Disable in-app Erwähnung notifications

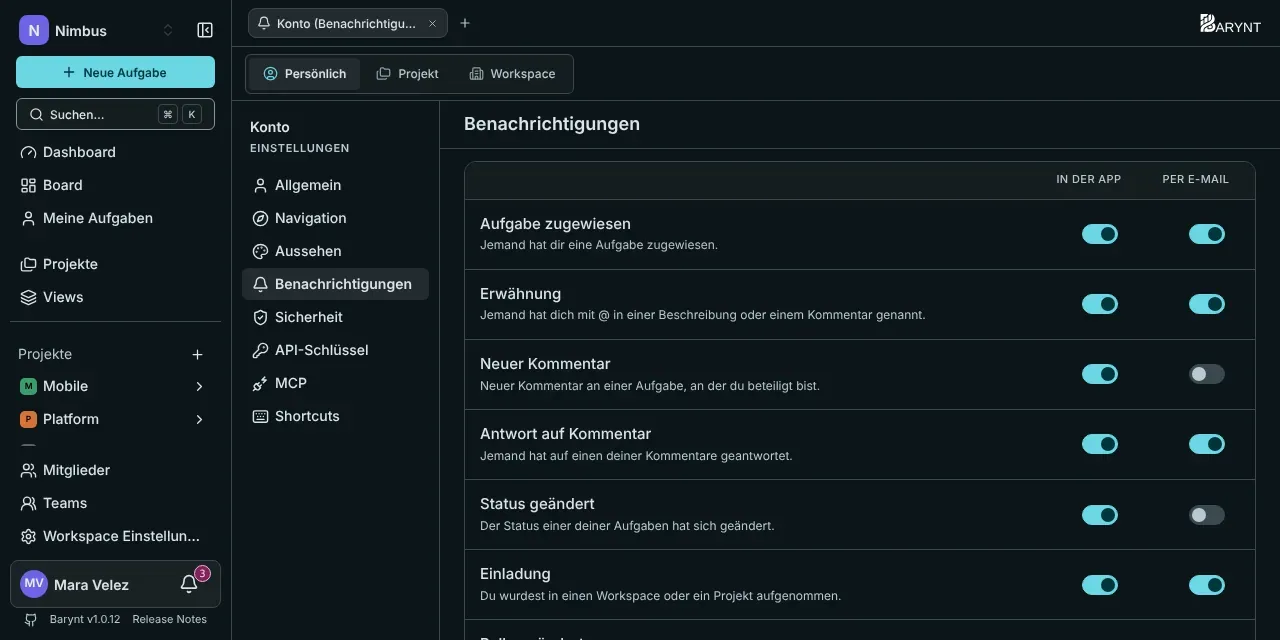[x=1100, y=304]
